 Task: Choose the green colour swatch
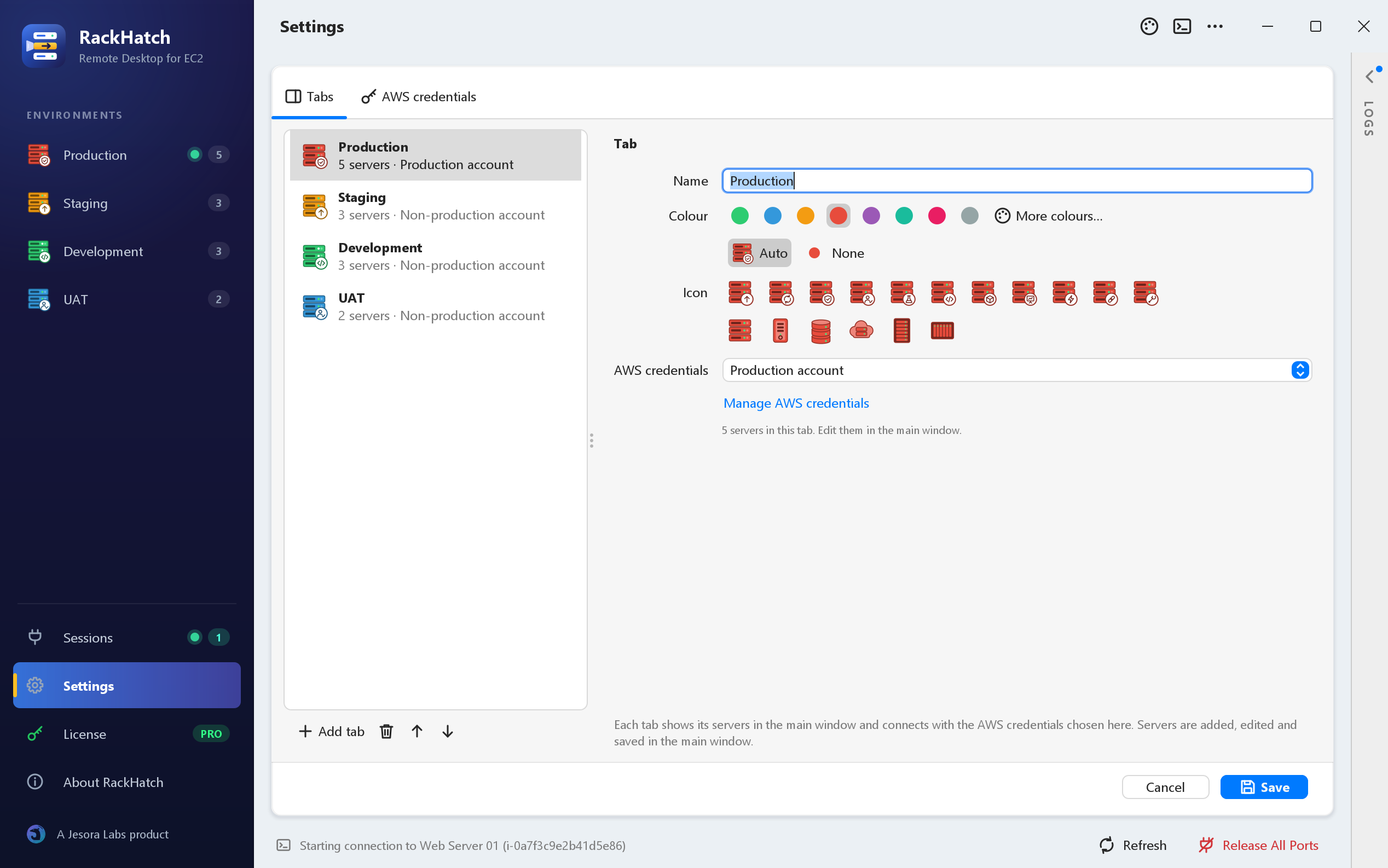[x=739, y=216]
